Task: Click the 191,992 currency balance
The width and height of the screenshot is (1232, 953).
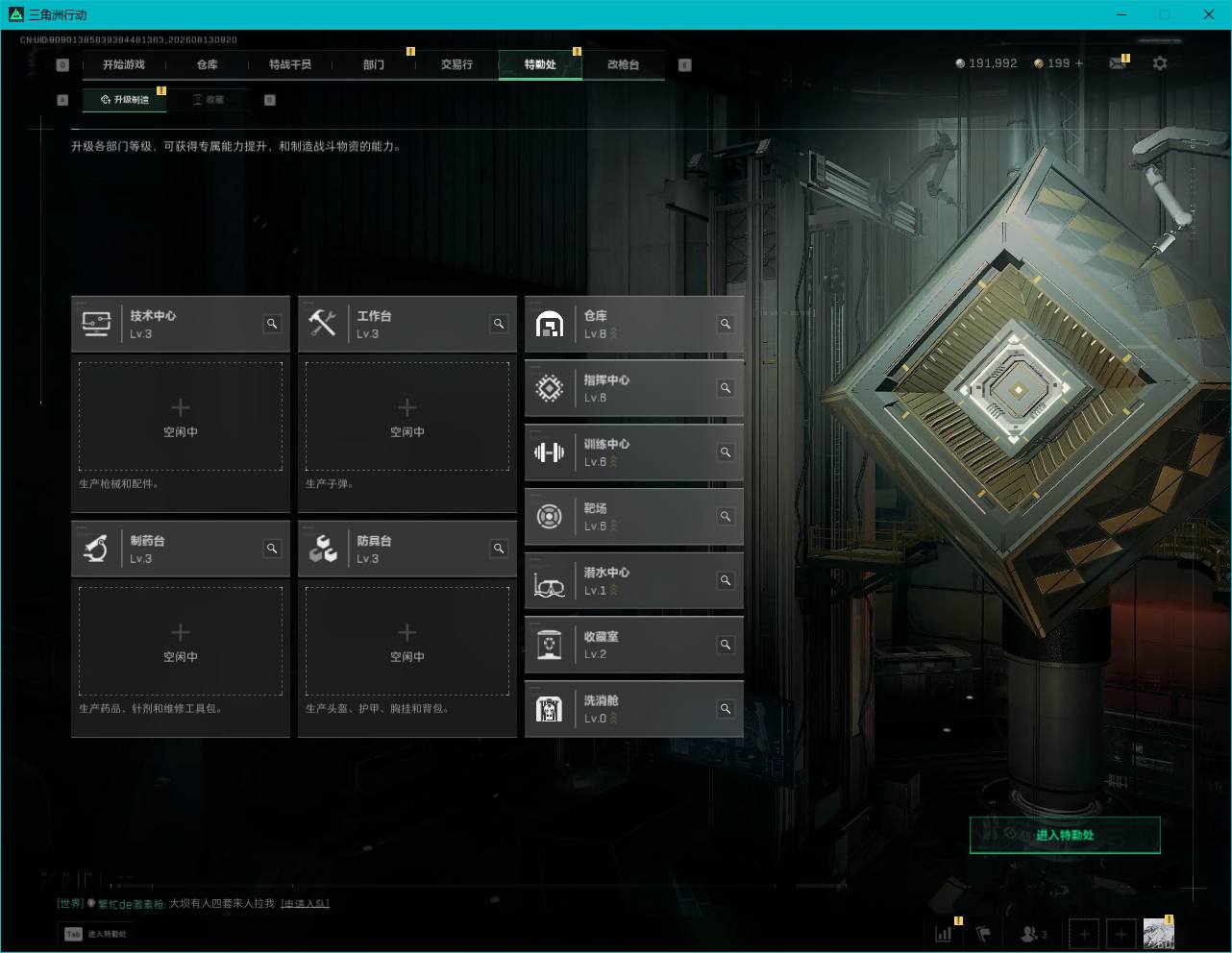Action: pos(986,63)
